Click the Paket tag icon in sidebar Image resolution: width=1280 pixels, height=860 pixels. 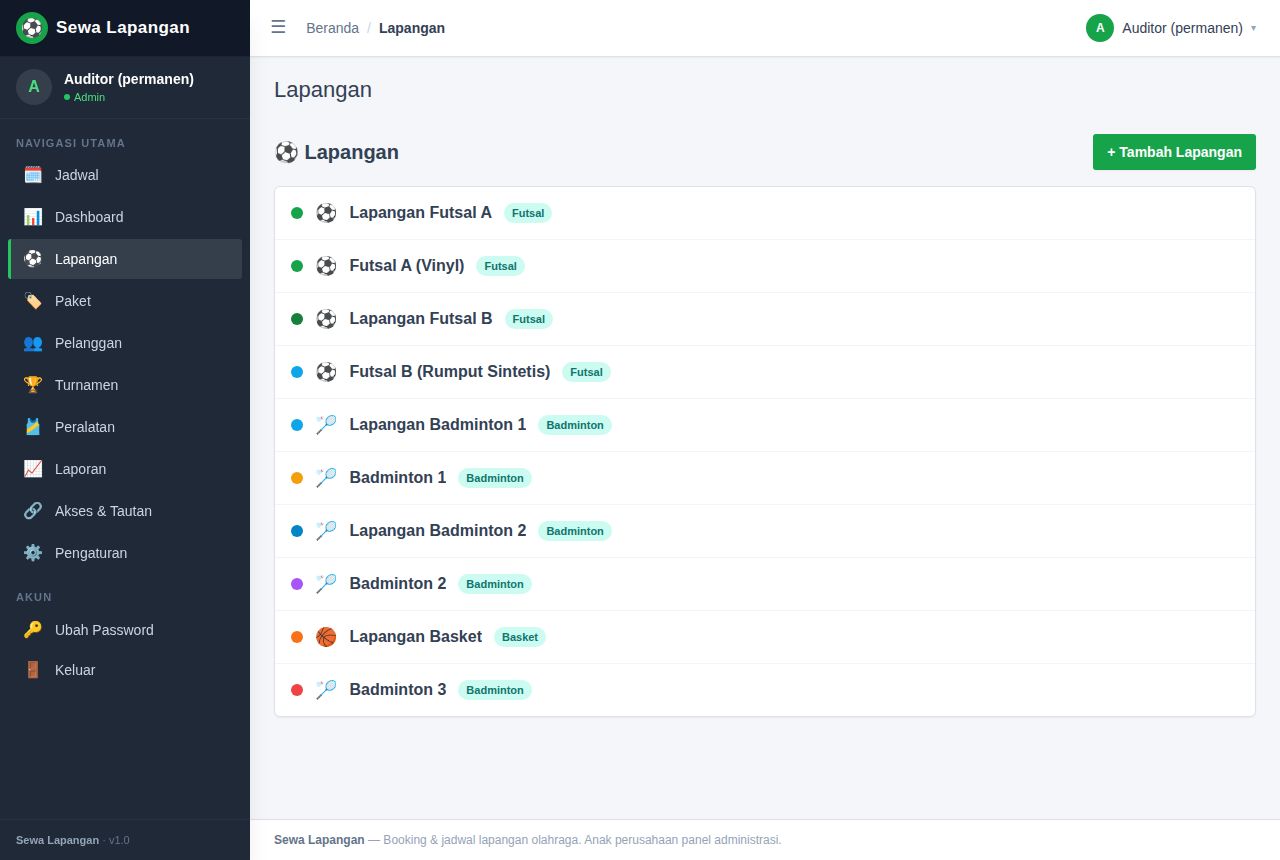(x=33, y=301)
